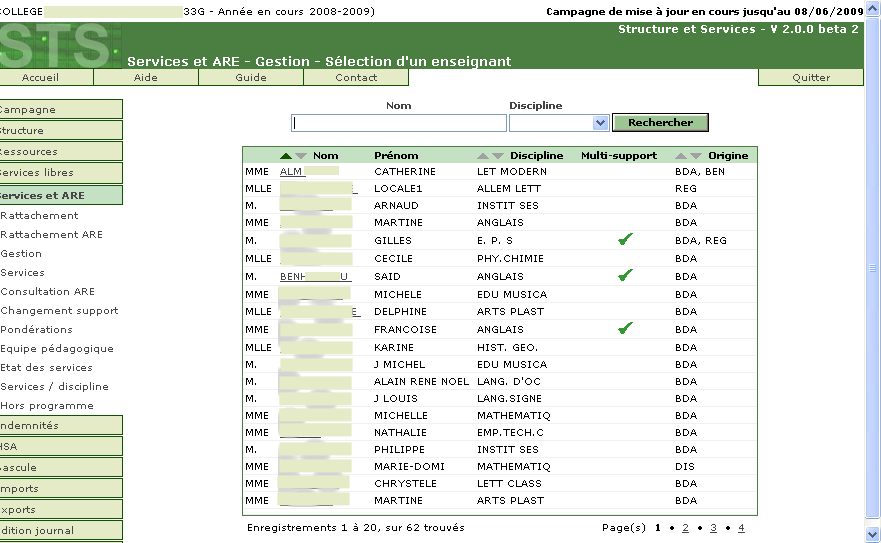This screenshot has height=543, width=881.
Task: Open Services submenu item
Action: (x=22, y=273)
